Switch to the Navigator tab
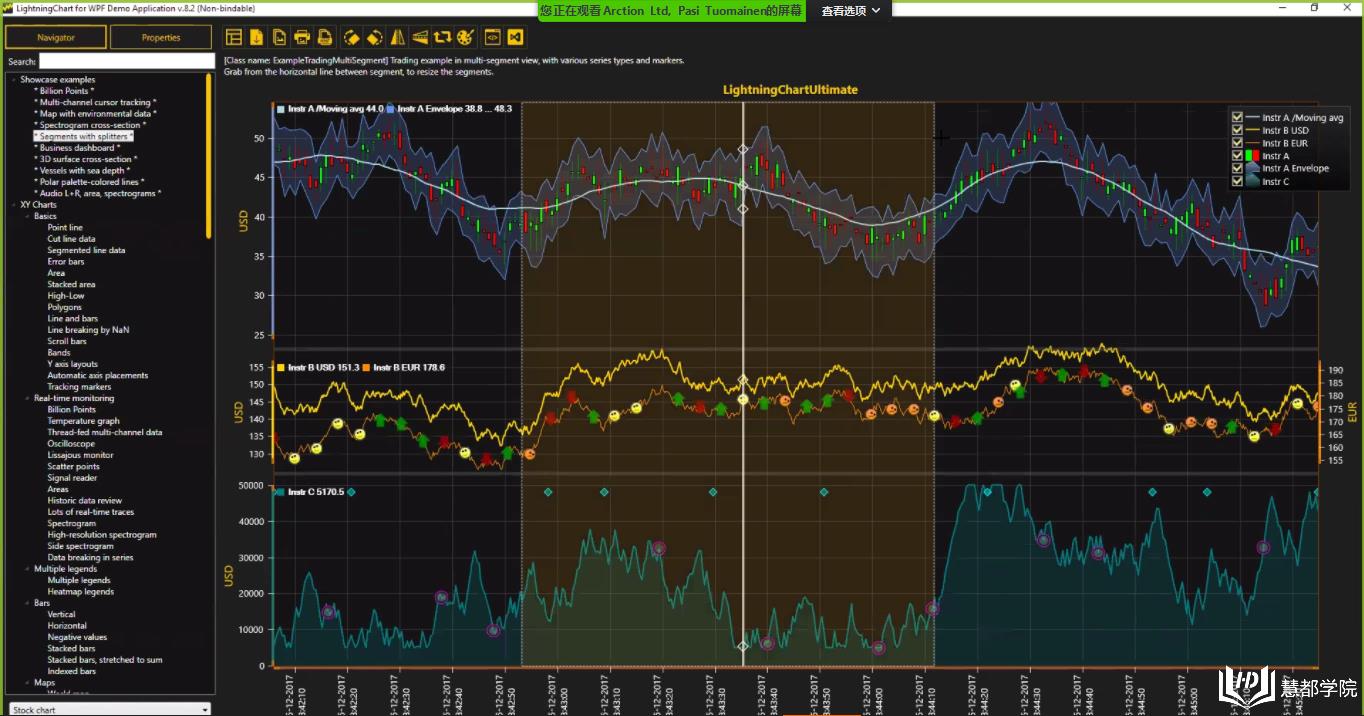The width and height of the screenshot is (1364, 716). pos(56,37)
